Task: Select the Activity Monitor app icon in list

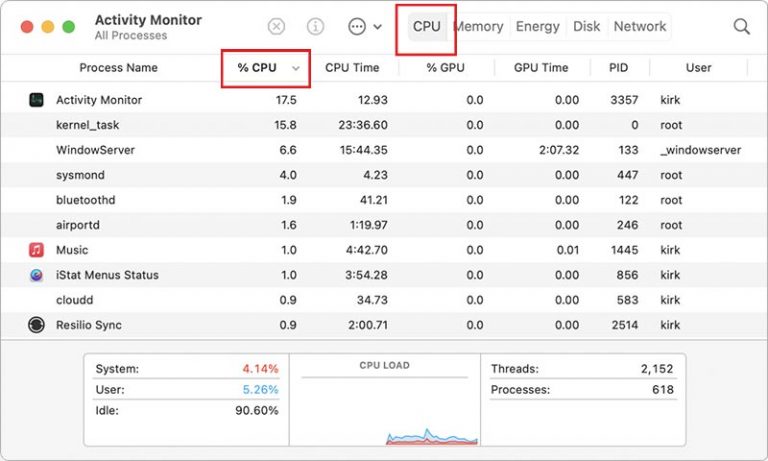Action: pos(37,100)
